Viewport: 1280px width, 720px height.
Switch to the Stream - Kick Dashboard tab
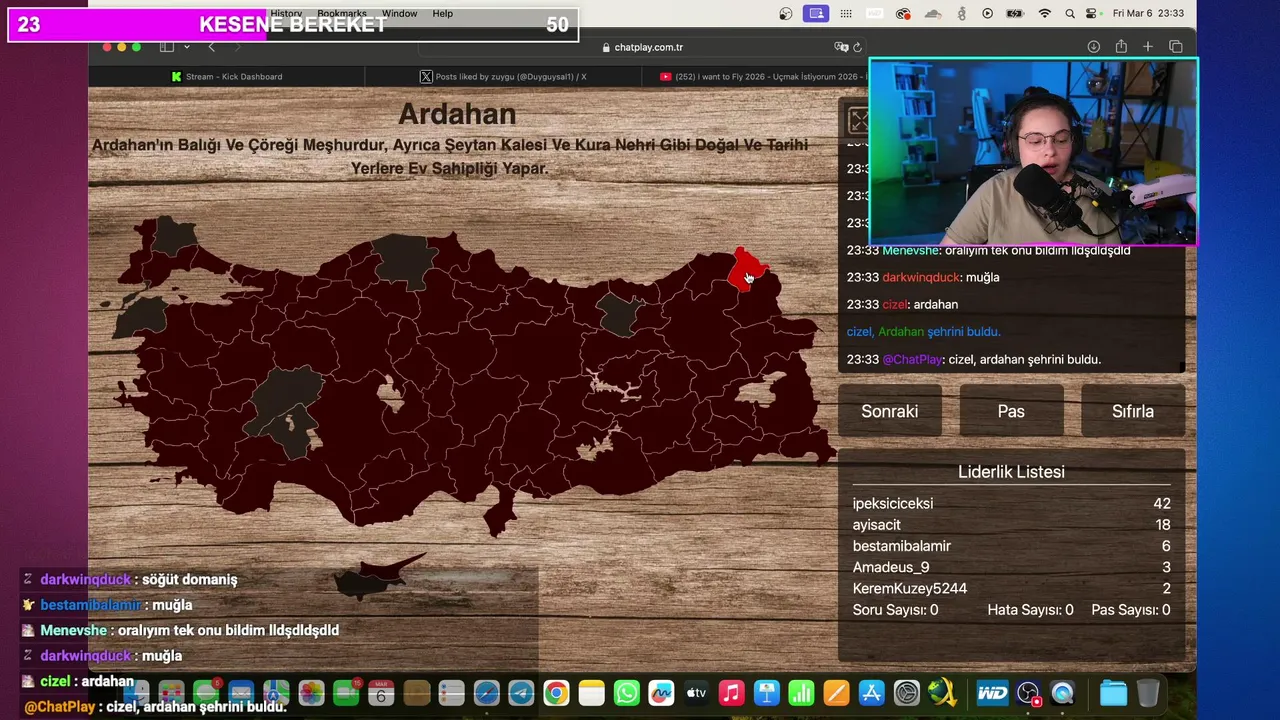pos(227,76)
